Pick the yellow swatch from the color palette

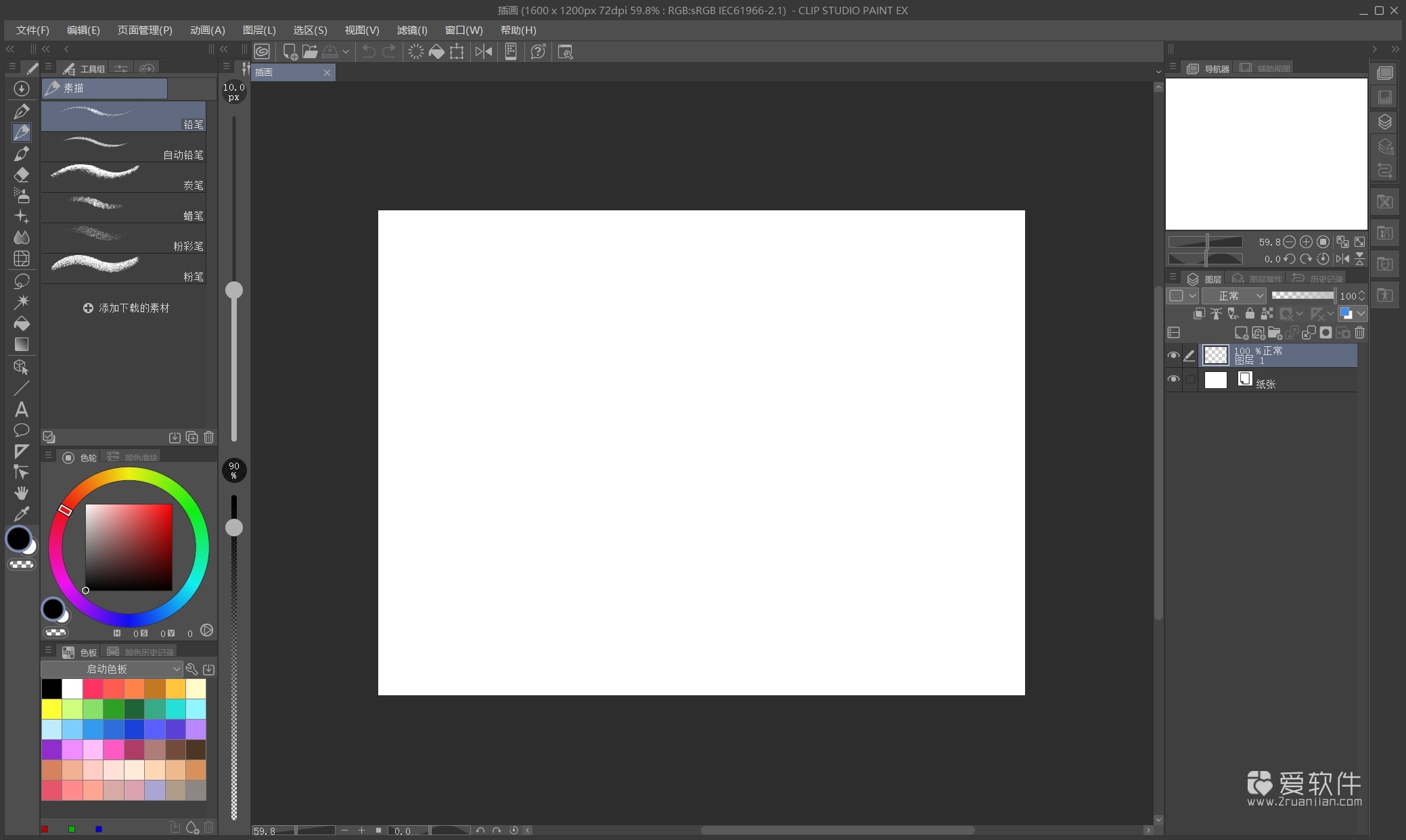(51, 709)
